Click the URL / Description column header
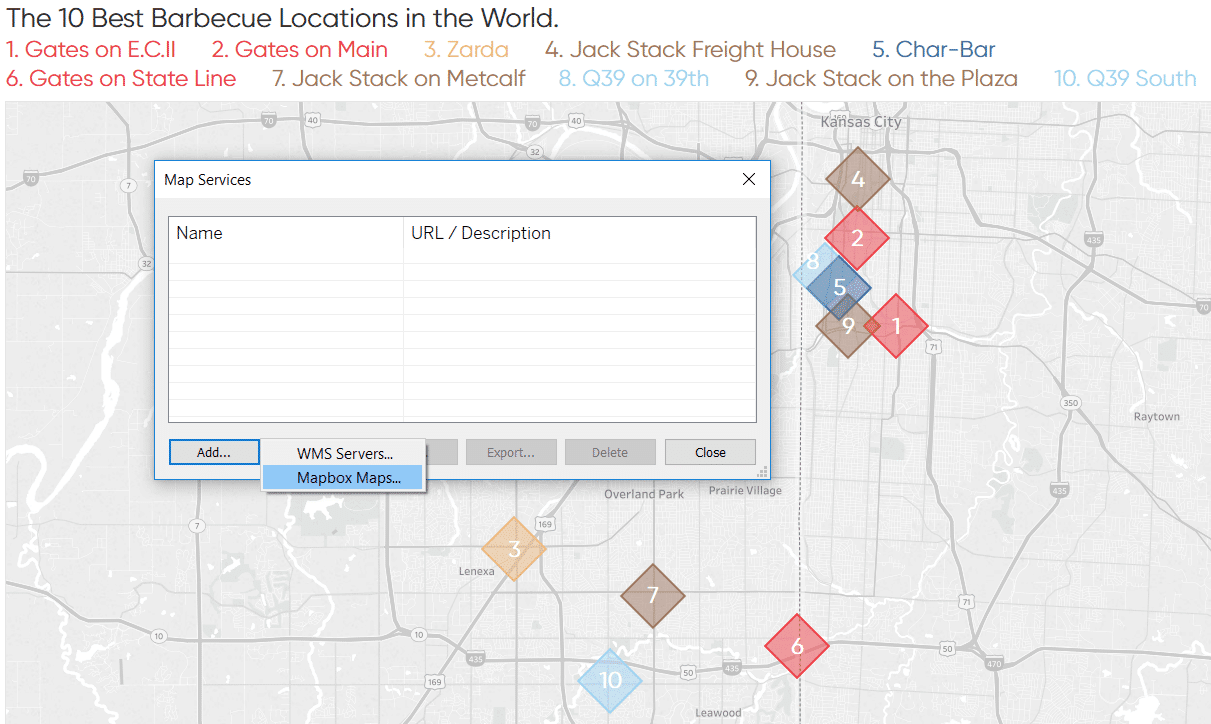The height and width of the screenshot is (724, 1211). pyautogui.click(x=481, y=233)
